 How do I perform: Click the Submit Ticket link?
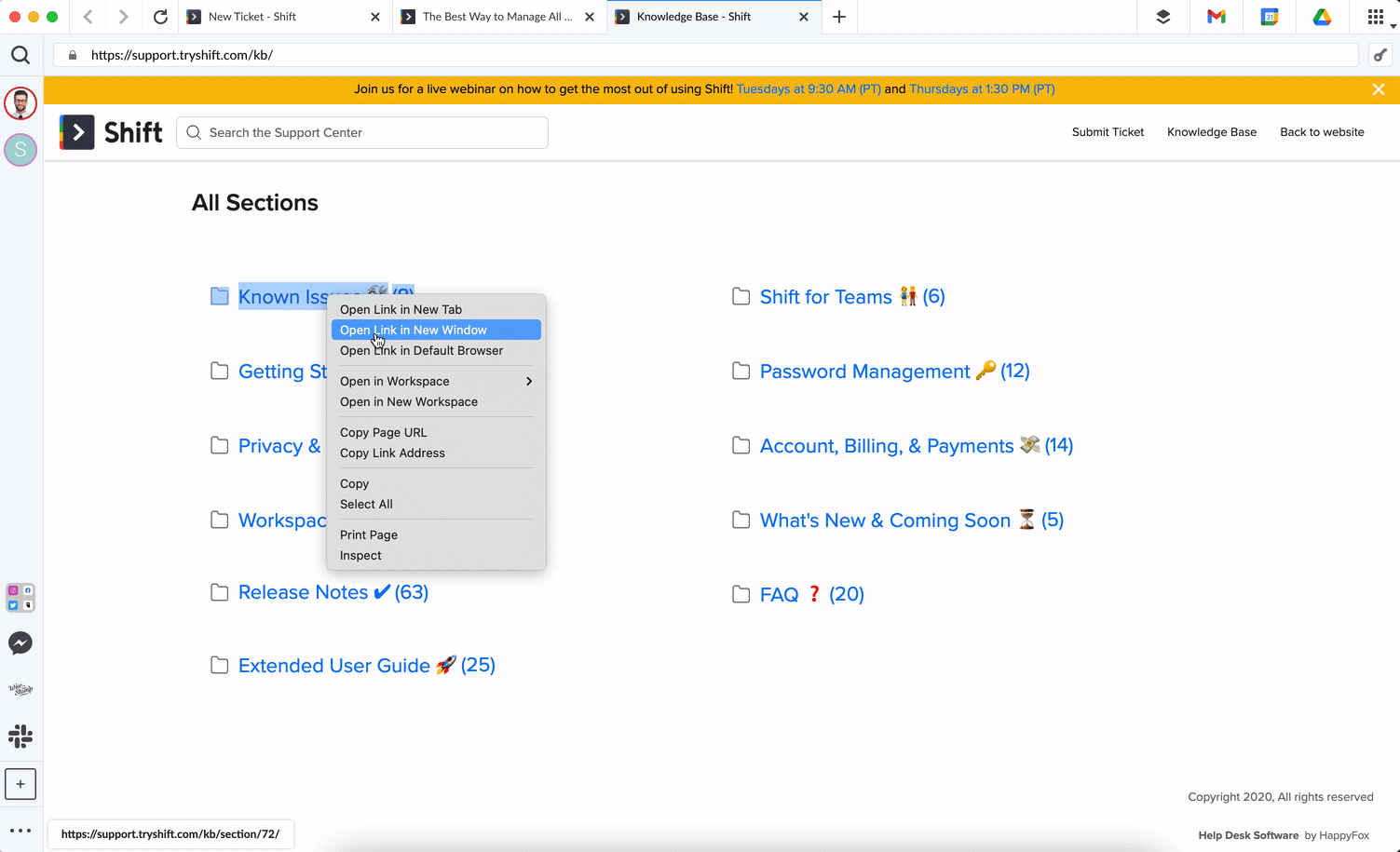(x=1108, y=132)
